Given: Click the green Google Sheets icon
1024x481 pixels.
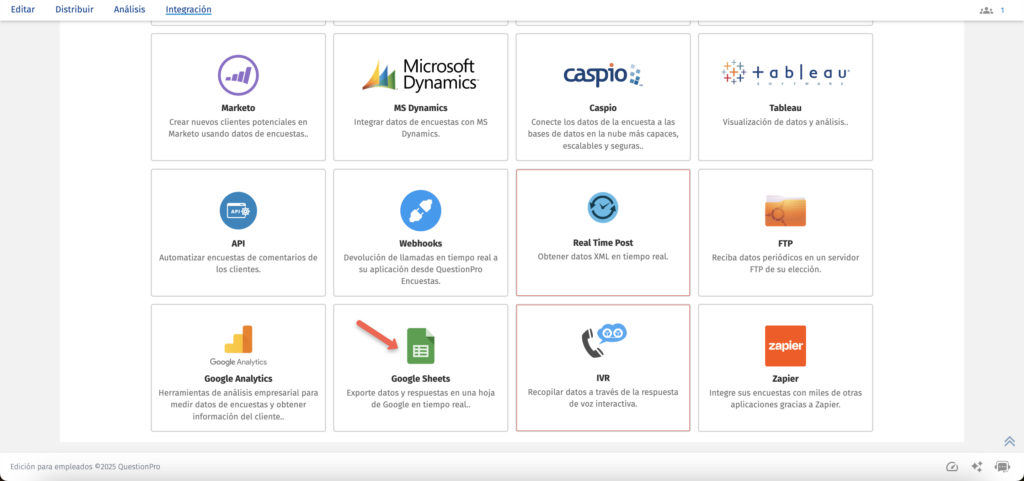Looking at the screenshot, I should (421, 346).
